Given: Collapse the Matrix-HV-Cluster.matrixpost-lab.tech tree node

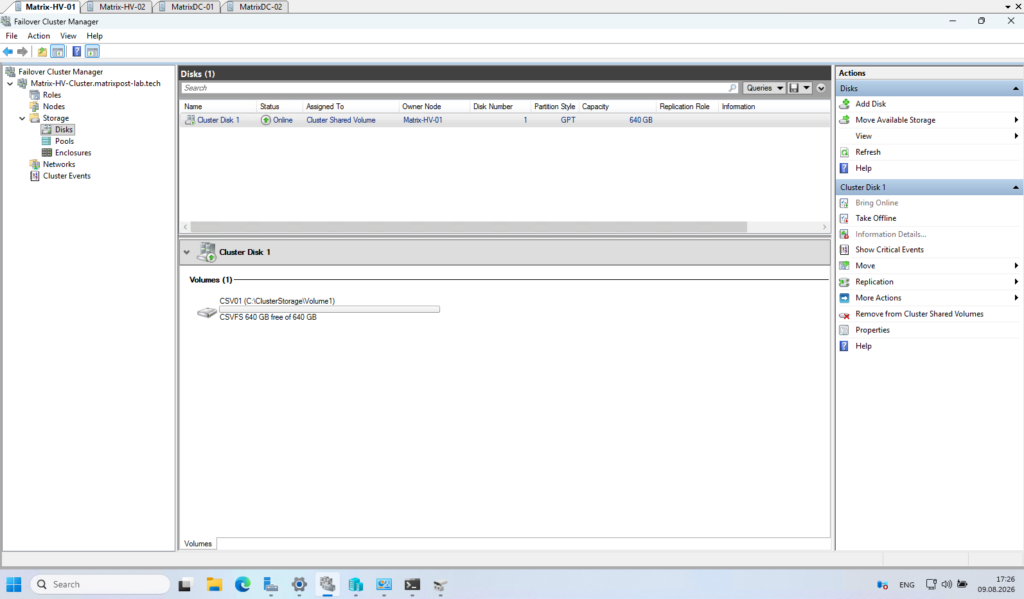Looking at the screenshot, I should [10, 84].
